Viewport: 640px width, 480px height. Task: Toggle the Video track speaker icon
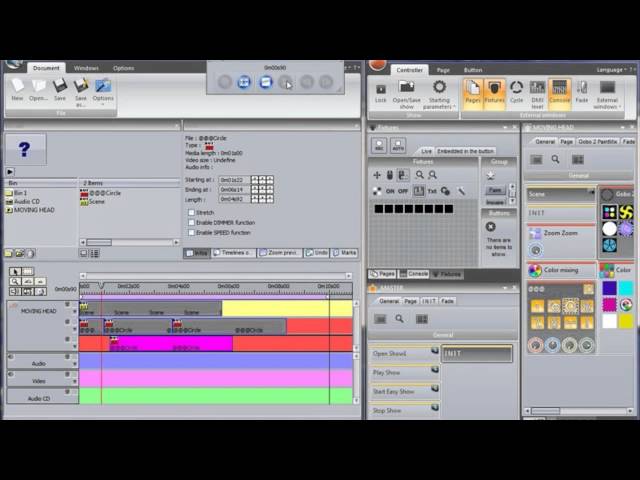click(11, 374)
